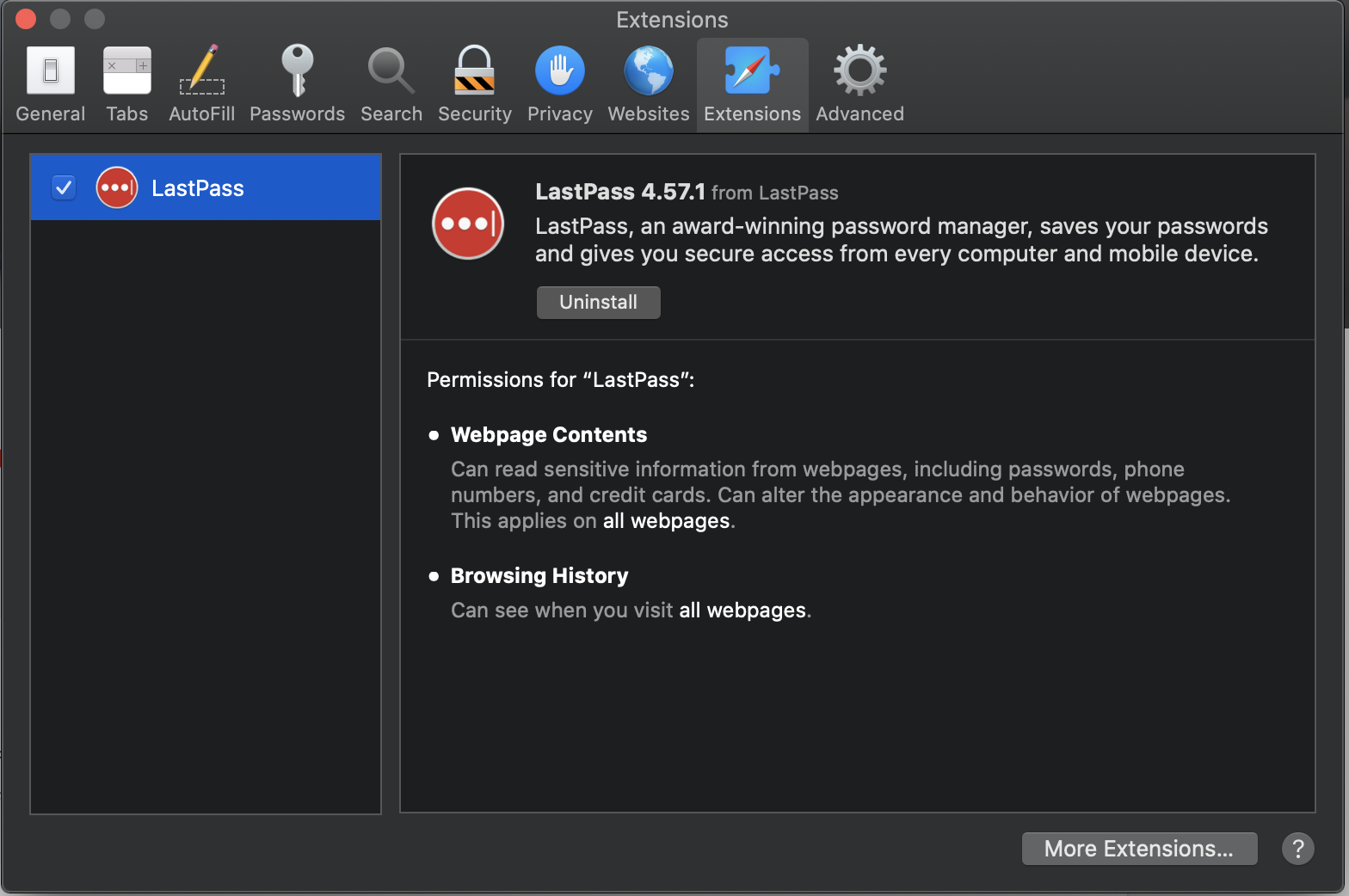Viewport: 1349px width, 896px height.
Task: Open the Advanced gear preferences
Action: coord(859,84)
